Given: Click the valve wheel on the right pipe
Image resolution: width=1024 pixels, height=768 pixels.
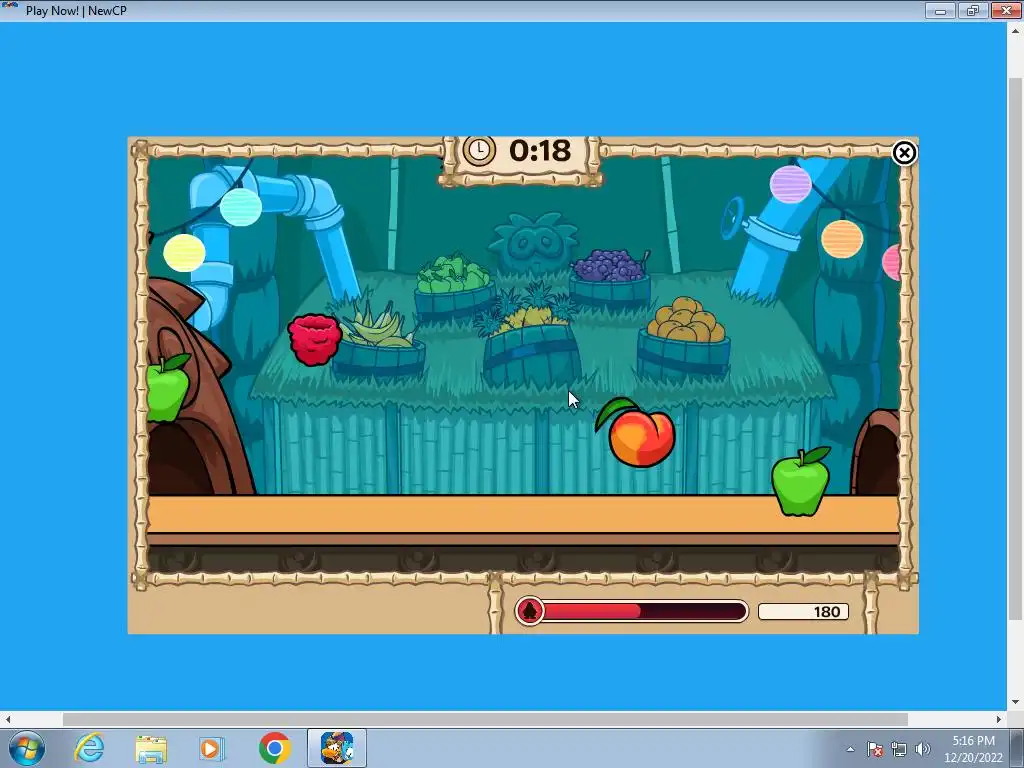Looking at the screenshot, I should coord(734,219).
